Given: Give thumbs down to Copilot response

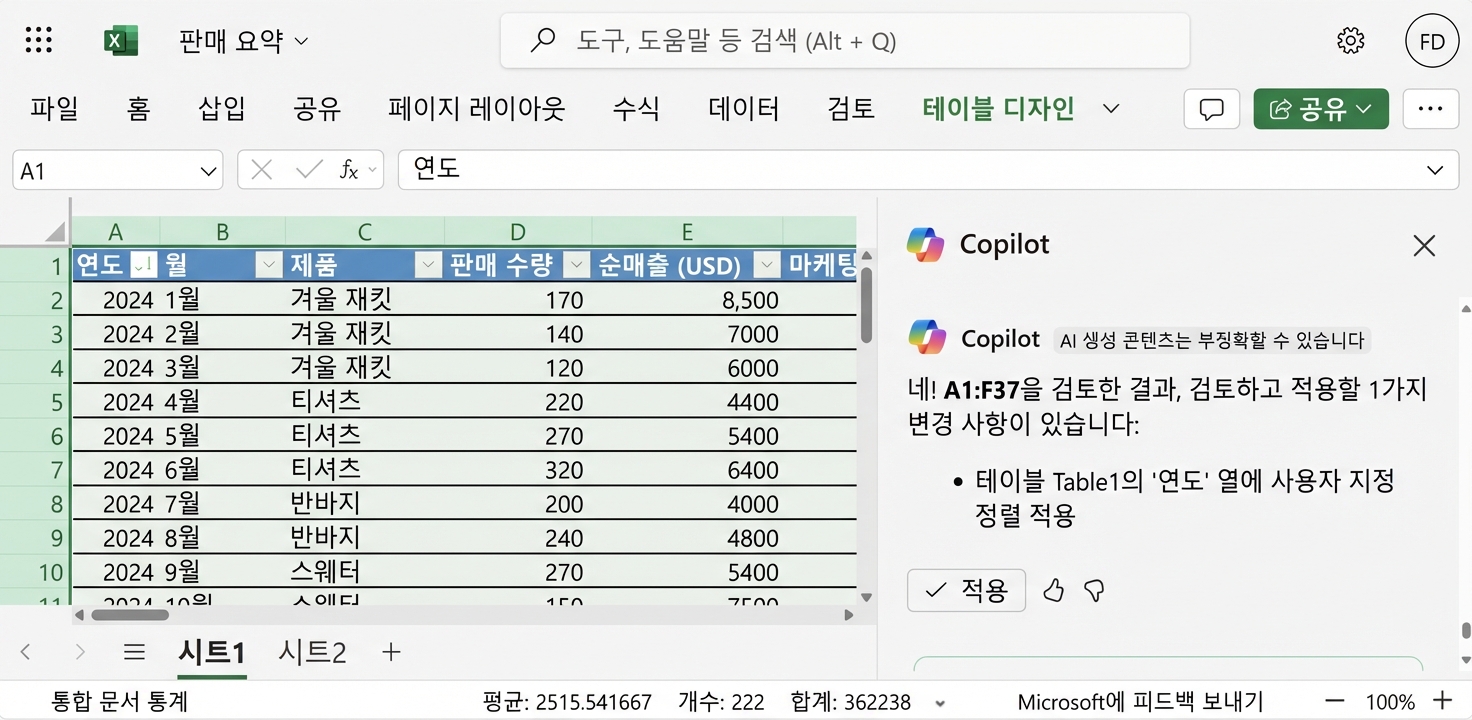Looking at the screenshot, I should pyautogui.click(x=1094, y=590).
